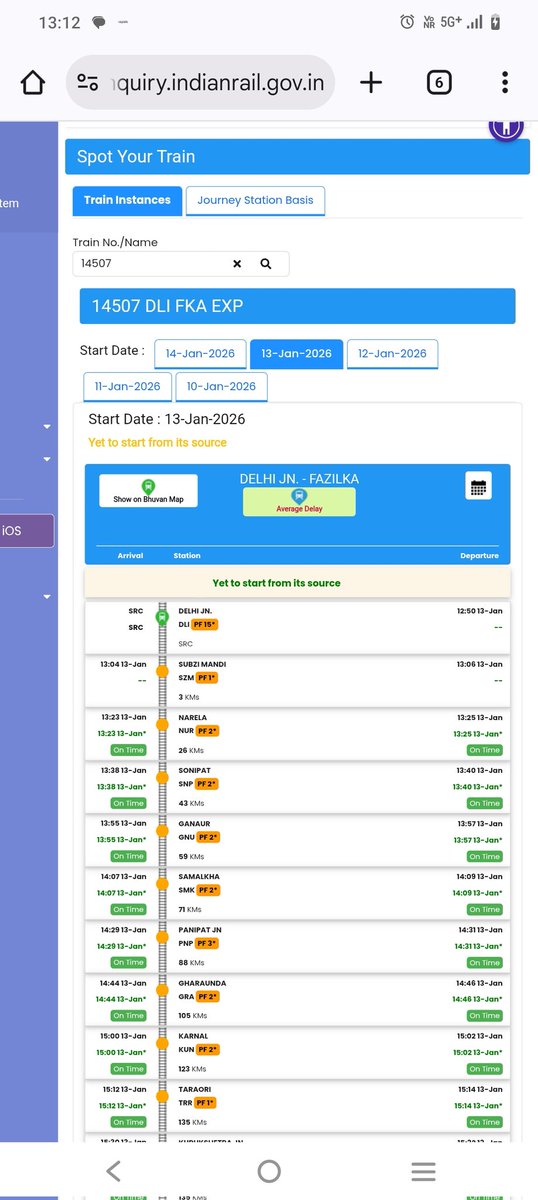
Task: Click the DELHI JN. station name
Action: (195, 610)
